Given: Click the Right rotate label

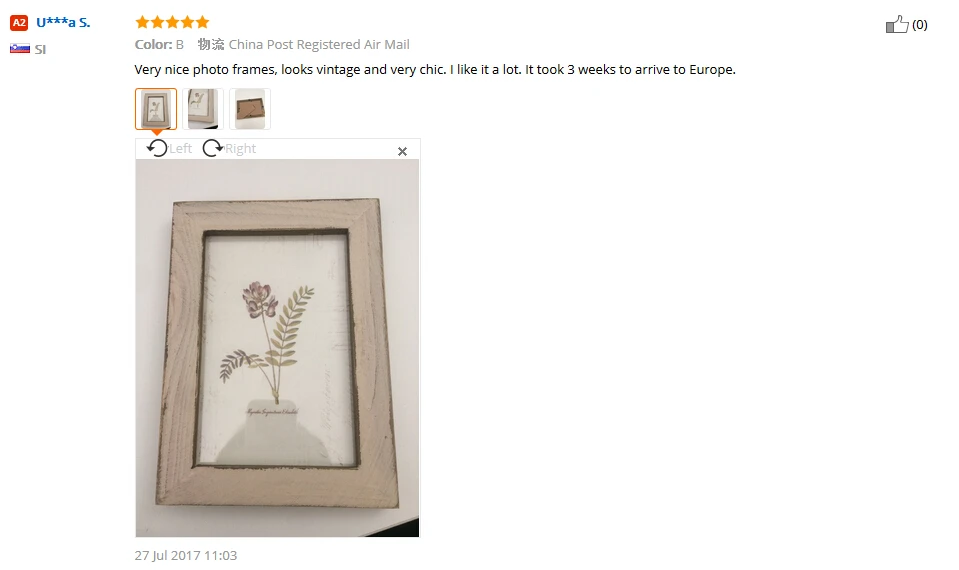Looking at the screenshot, I should coord(240,149).
